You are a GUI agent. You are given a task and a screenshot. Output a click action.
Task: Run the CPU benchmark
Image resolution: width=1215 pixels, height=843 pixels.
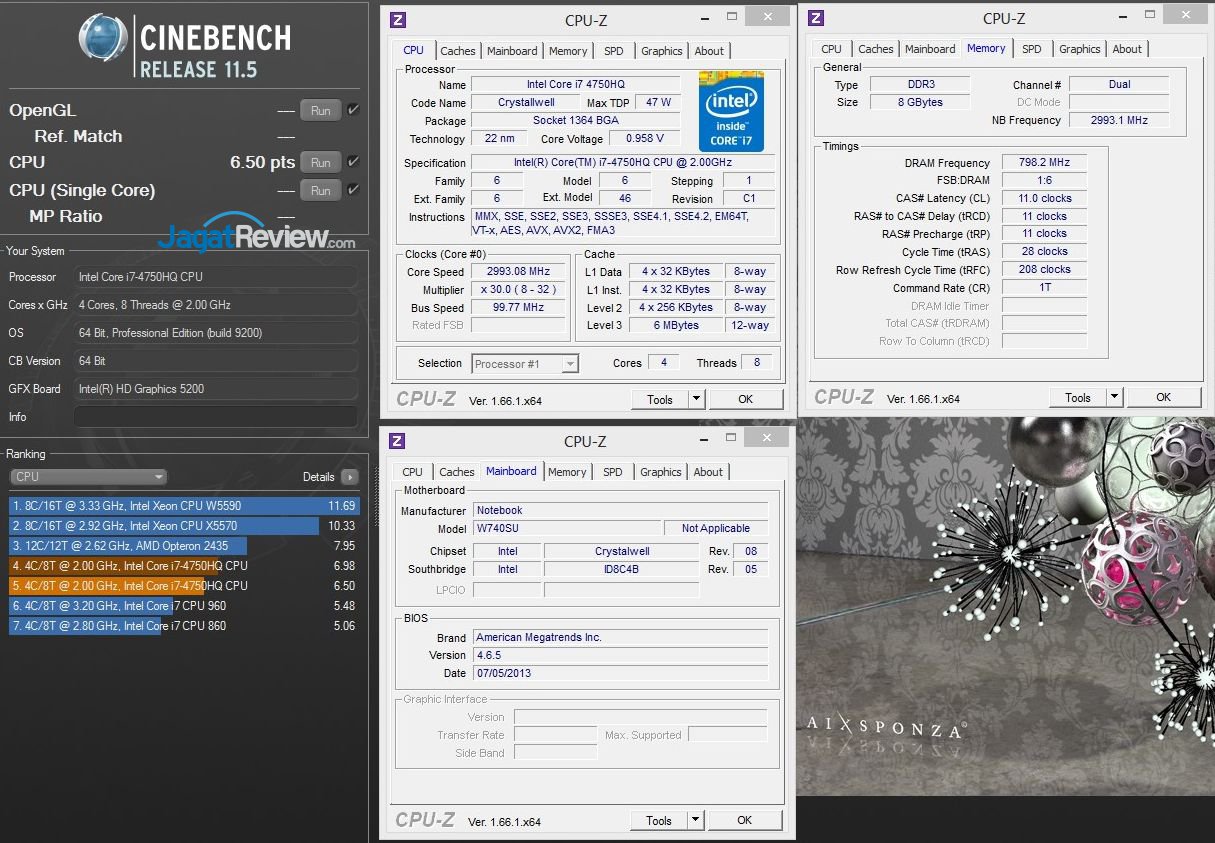(320, 162)
